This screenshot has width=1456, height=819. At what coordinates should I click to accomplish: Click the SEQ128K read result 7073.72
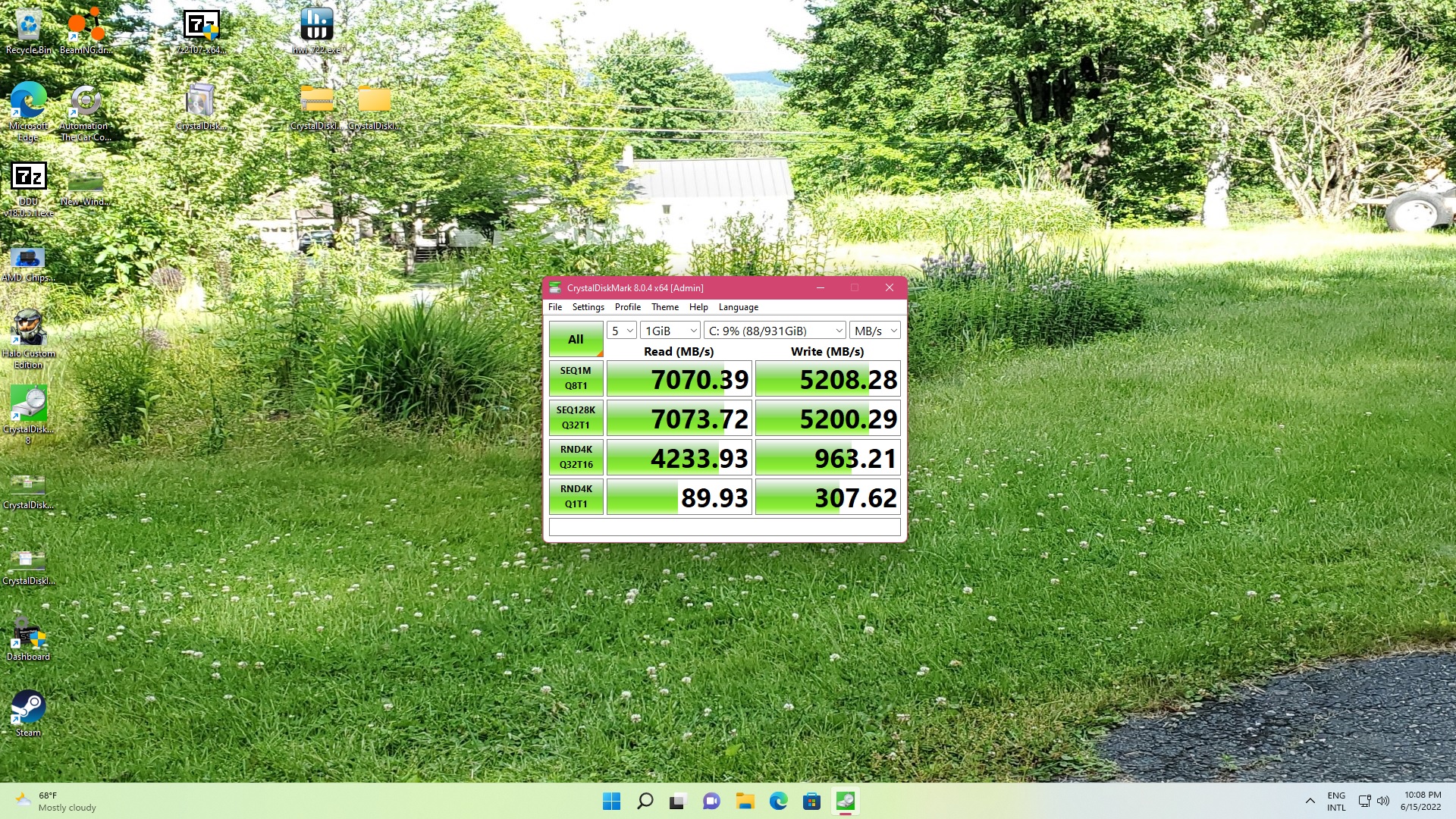pyautogui.click(x=679, y=418)
